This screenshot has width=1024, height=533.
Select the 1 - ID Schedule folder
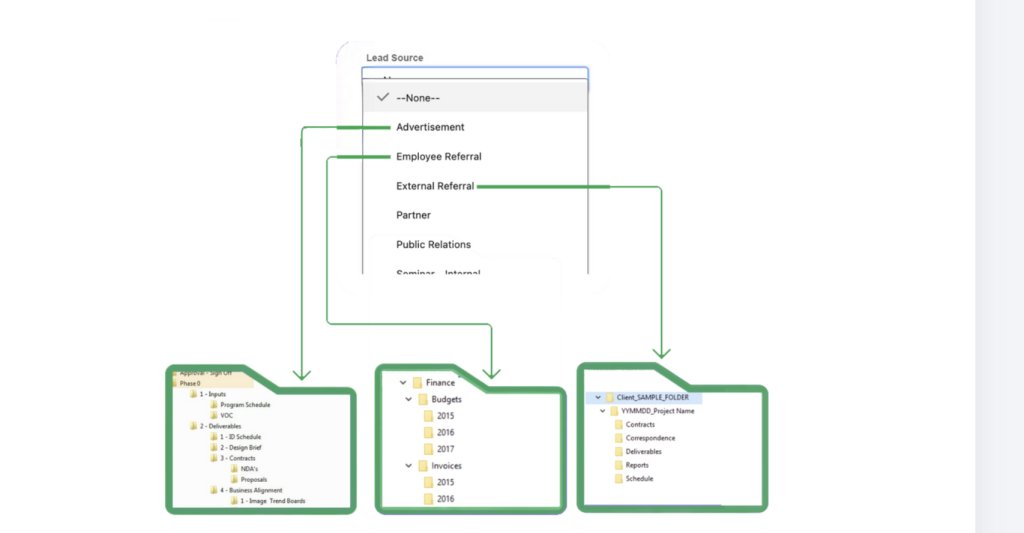(x=240, y=437)
